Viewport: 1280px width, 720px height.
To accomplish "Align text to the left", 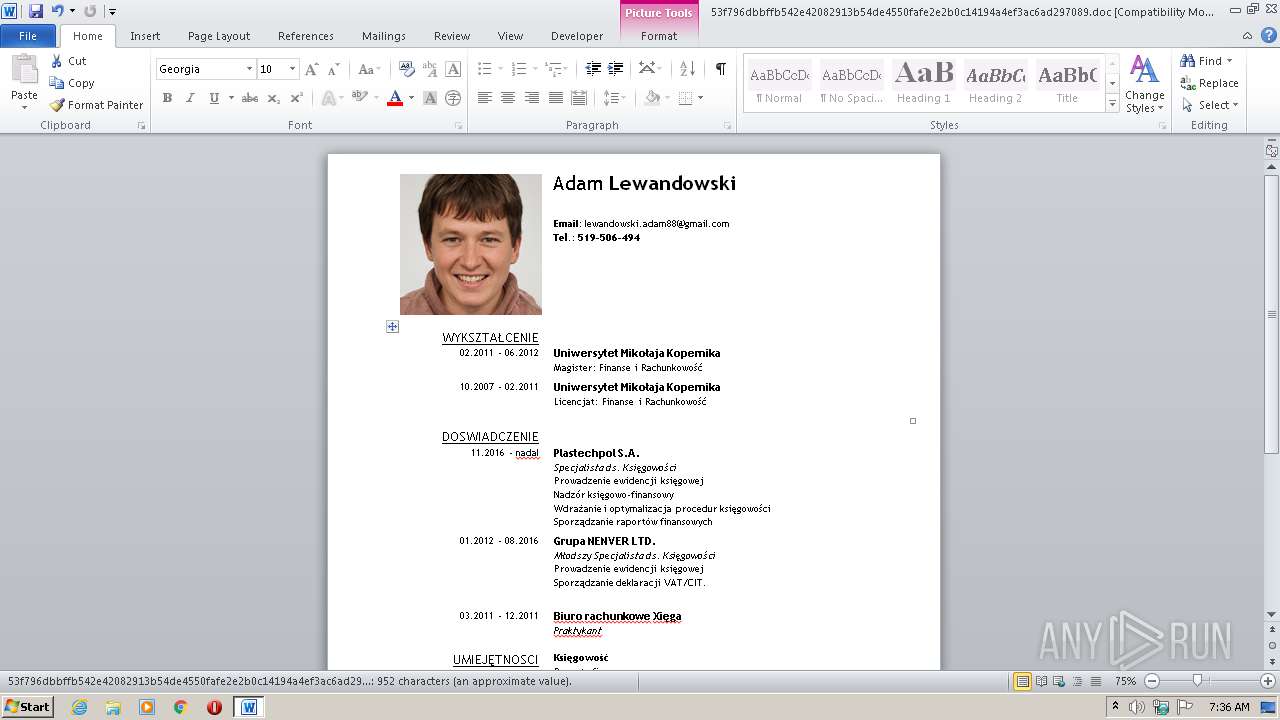I will [485, 98].
